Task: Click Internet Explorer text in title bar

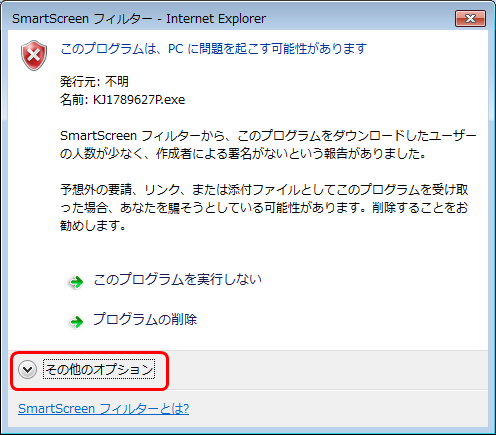Action: pyautogui.click(x=216, y=19)
